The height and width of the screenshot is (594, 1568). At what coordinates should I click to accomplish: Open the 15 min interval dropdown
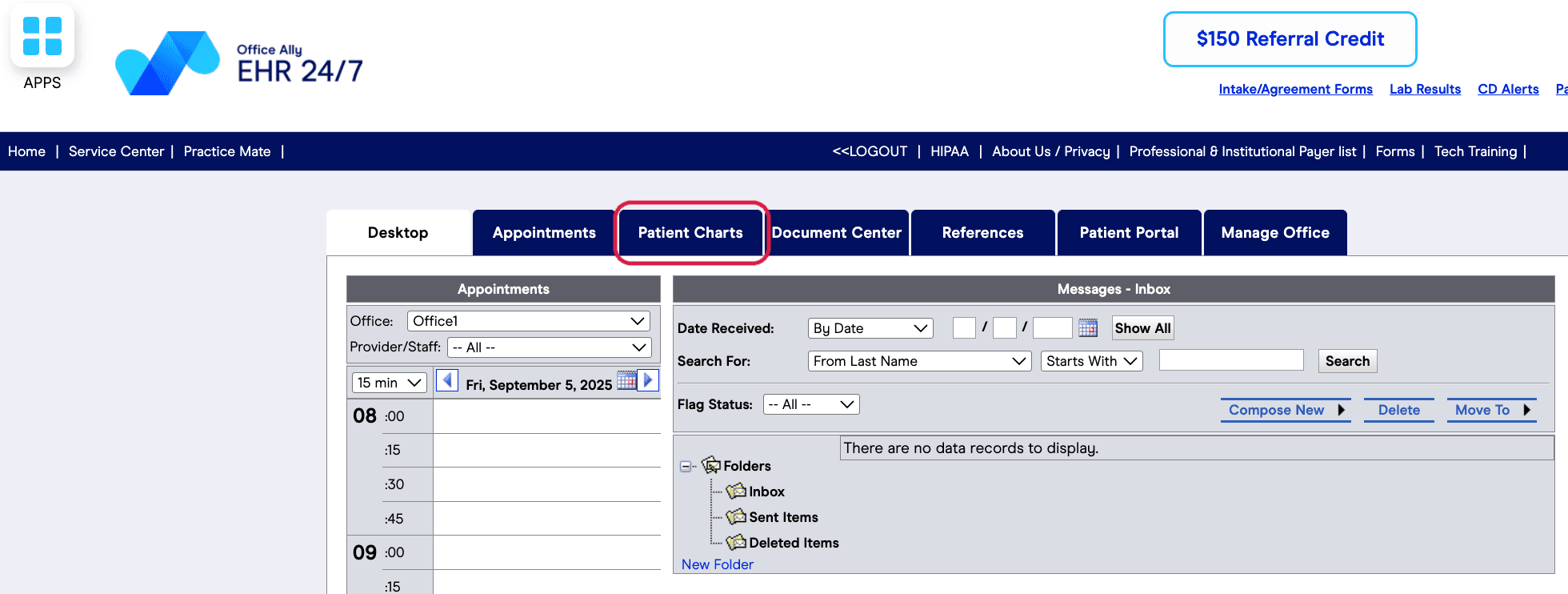tap(390, 383)
